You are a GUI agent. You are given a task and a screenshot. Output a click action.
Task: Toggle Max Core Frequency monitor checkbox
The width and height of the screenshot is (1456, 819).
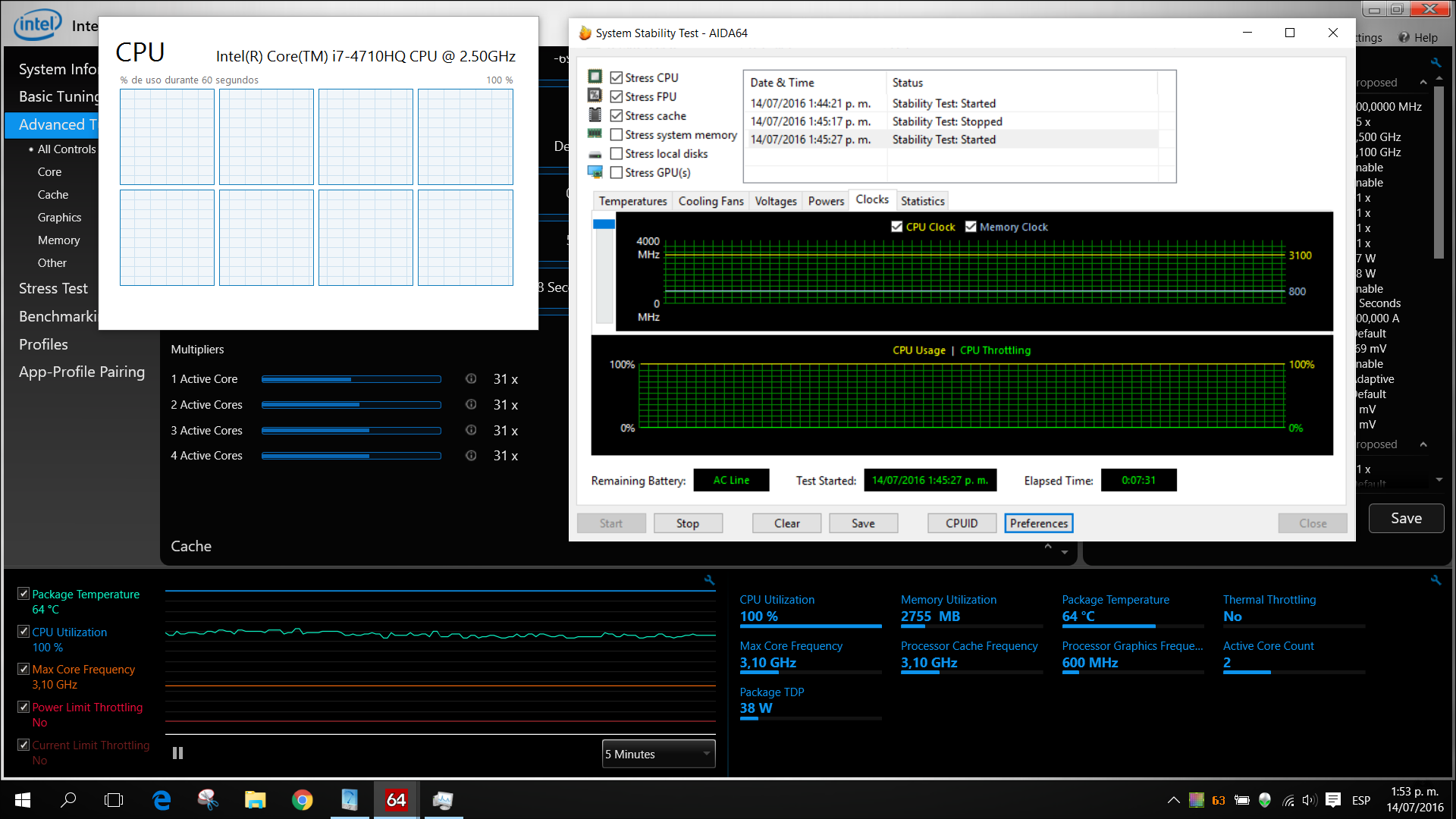tap(24, 669)
